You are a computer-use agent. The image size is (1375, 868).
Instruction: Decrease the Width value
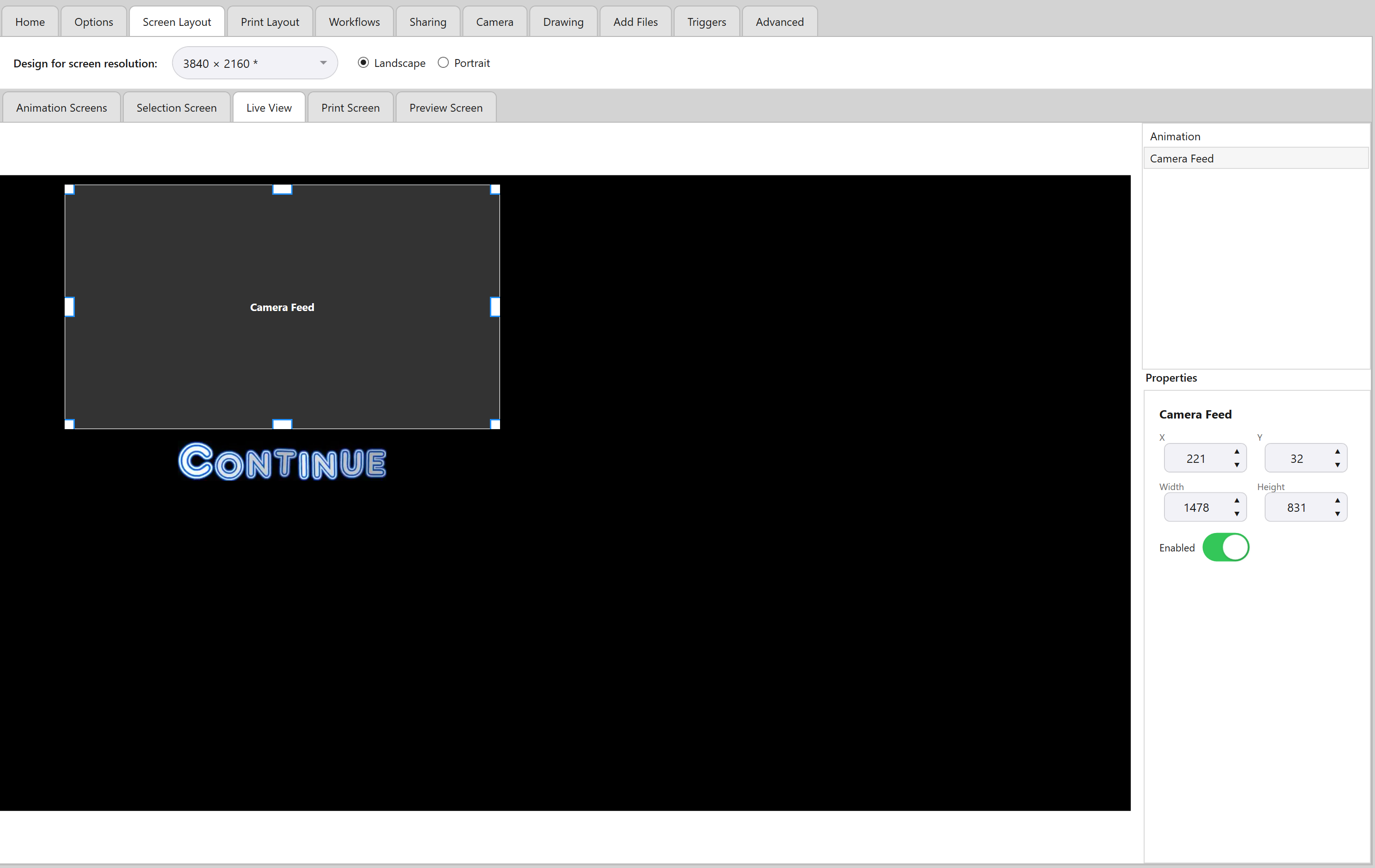click(x=1237, y=514)
